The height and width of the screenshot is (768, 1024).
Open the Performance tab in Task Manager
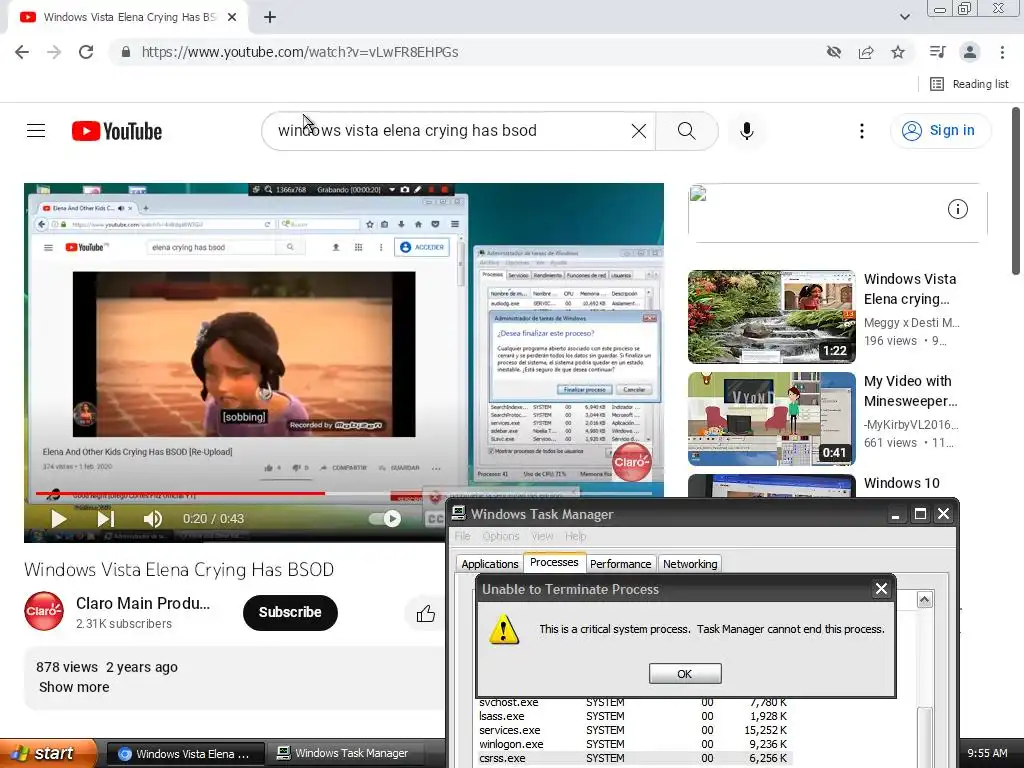pyautogui.click(x=620, y=564)
